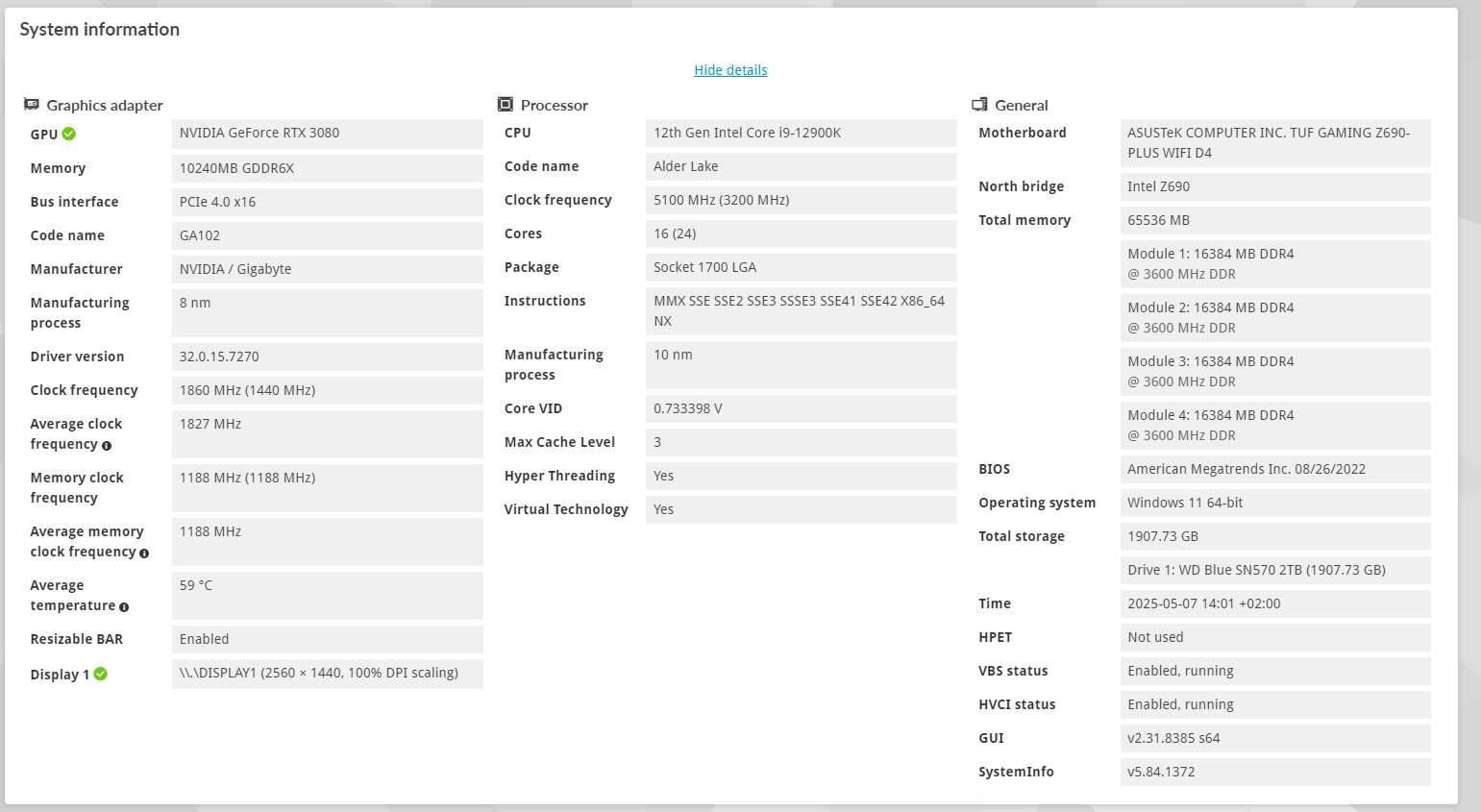Click the 1907.73 GB total storage value
Screen dimensions: 1481x812
coord(1275,536)
